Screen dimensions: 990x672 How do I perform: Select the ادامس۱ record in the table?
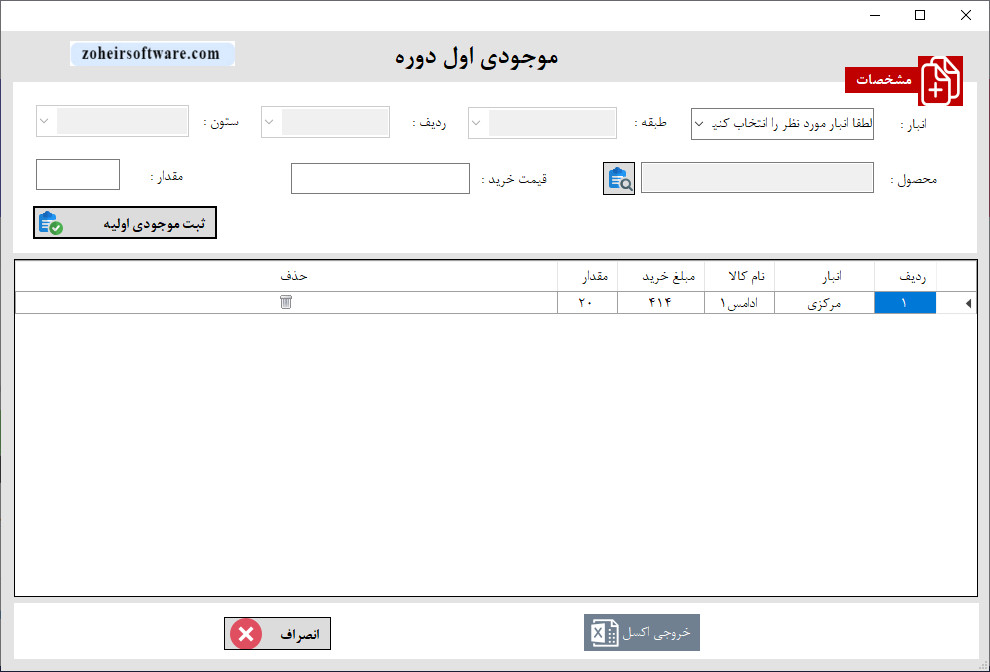740,301
